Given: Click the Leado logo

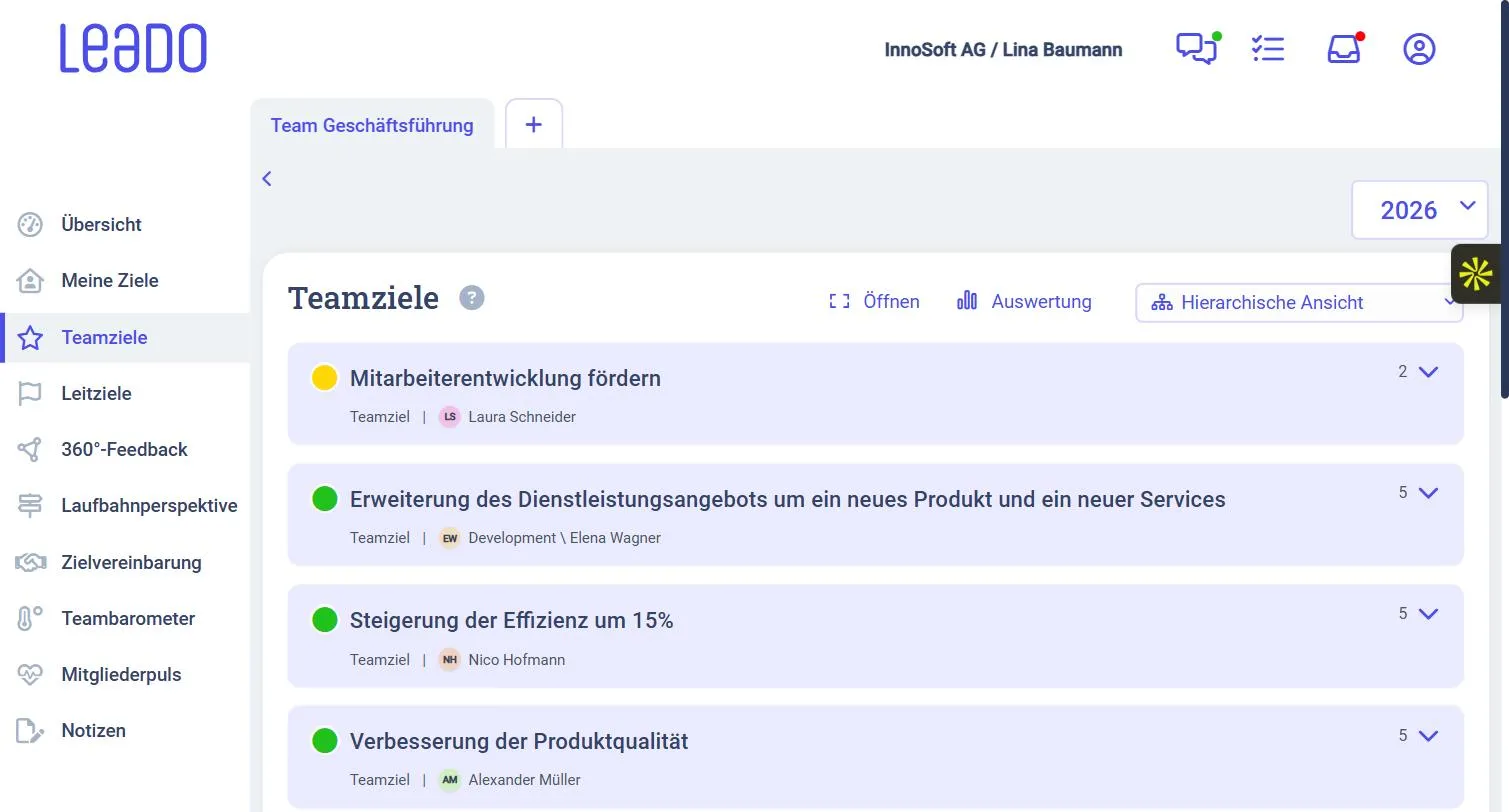Looking at the screenshot, I should coord(133,48).
